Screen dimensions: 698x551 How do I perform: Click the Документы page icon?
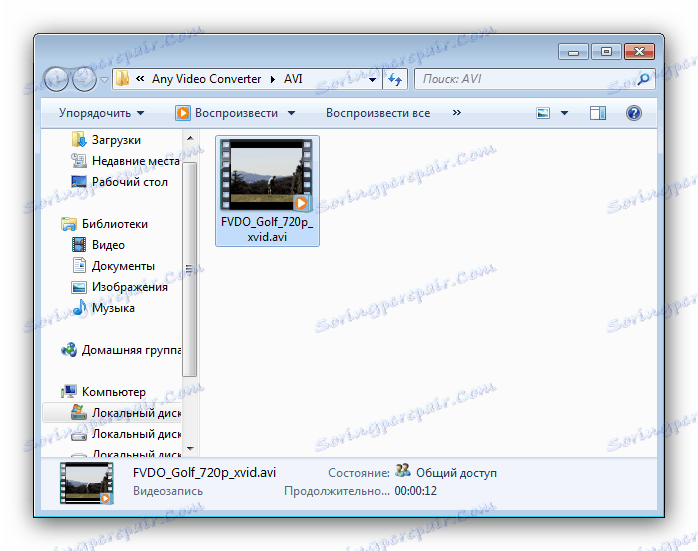point(79,265)
